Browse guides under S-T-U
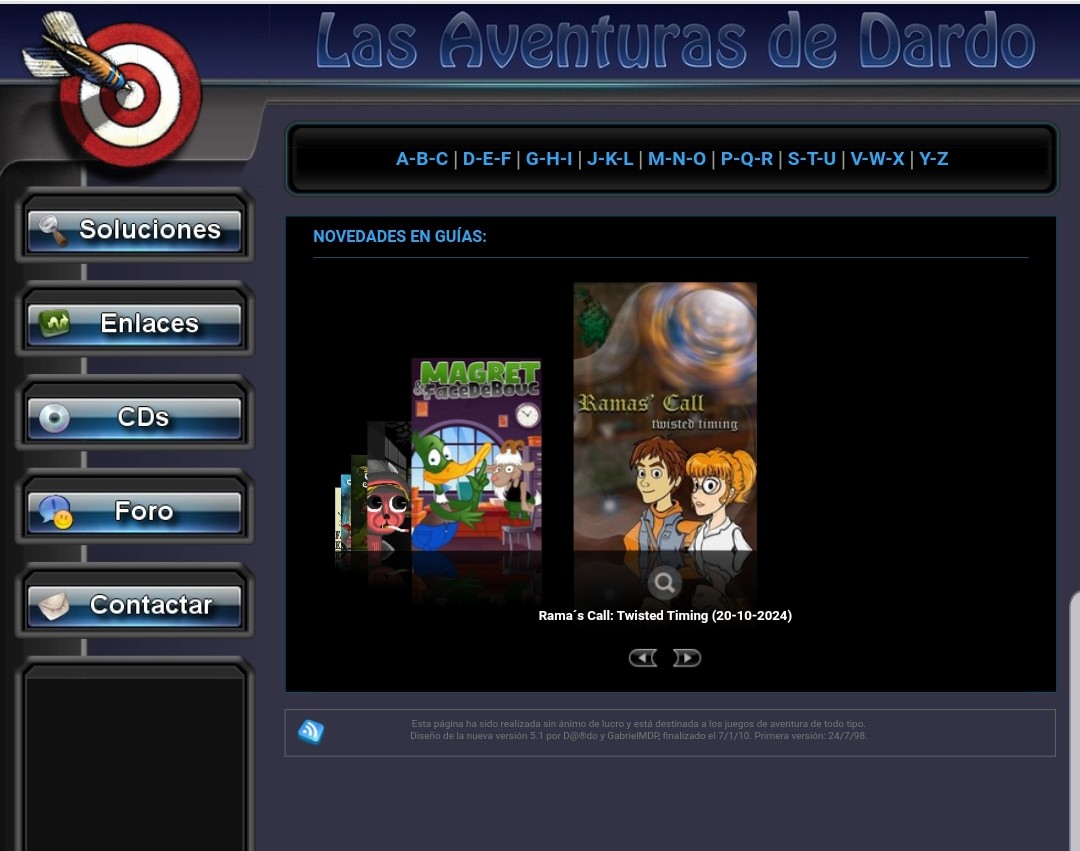The height and width of the screenshot is (851, 1080). (811, 159)
